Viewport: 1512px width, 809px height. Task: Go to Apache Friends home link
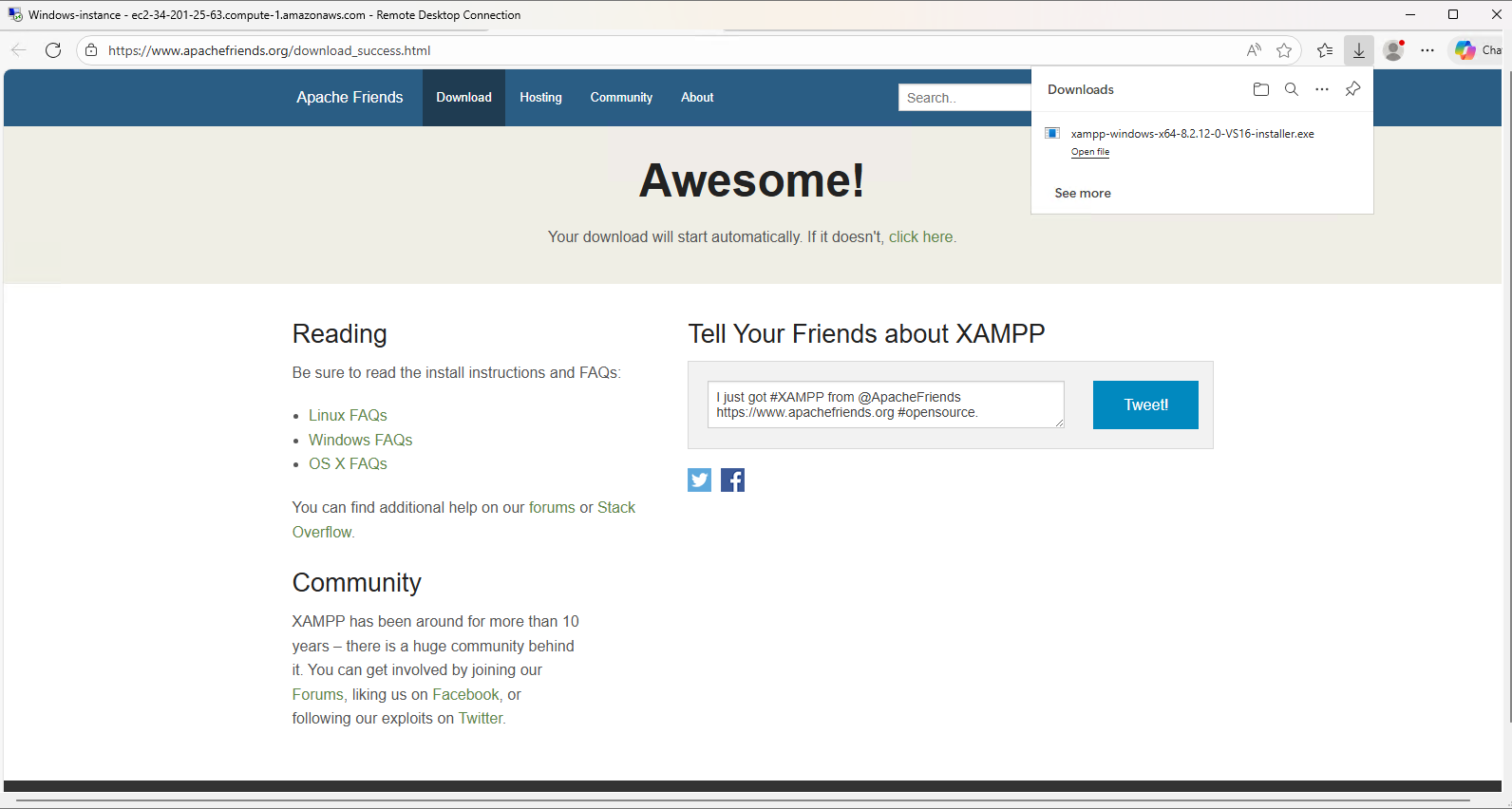point(350,98)
